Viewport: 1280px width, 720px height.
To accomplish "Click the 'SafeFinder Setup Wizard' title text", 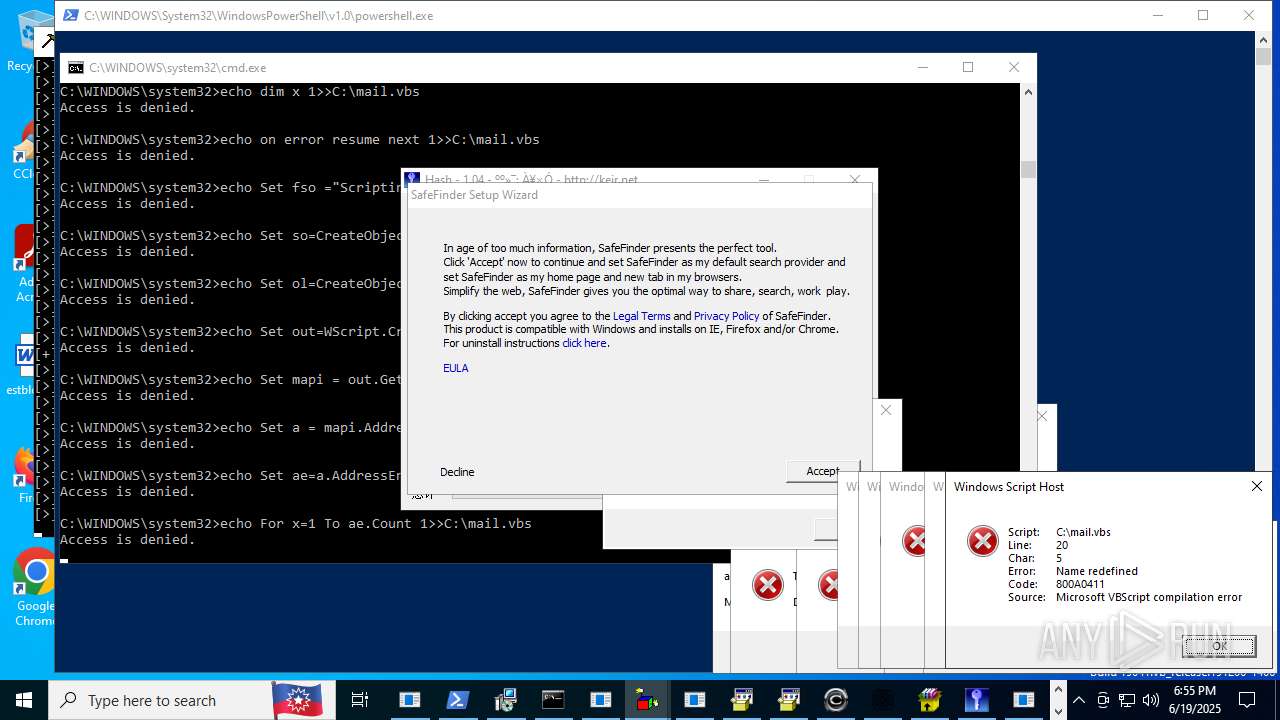I will 474,195.
